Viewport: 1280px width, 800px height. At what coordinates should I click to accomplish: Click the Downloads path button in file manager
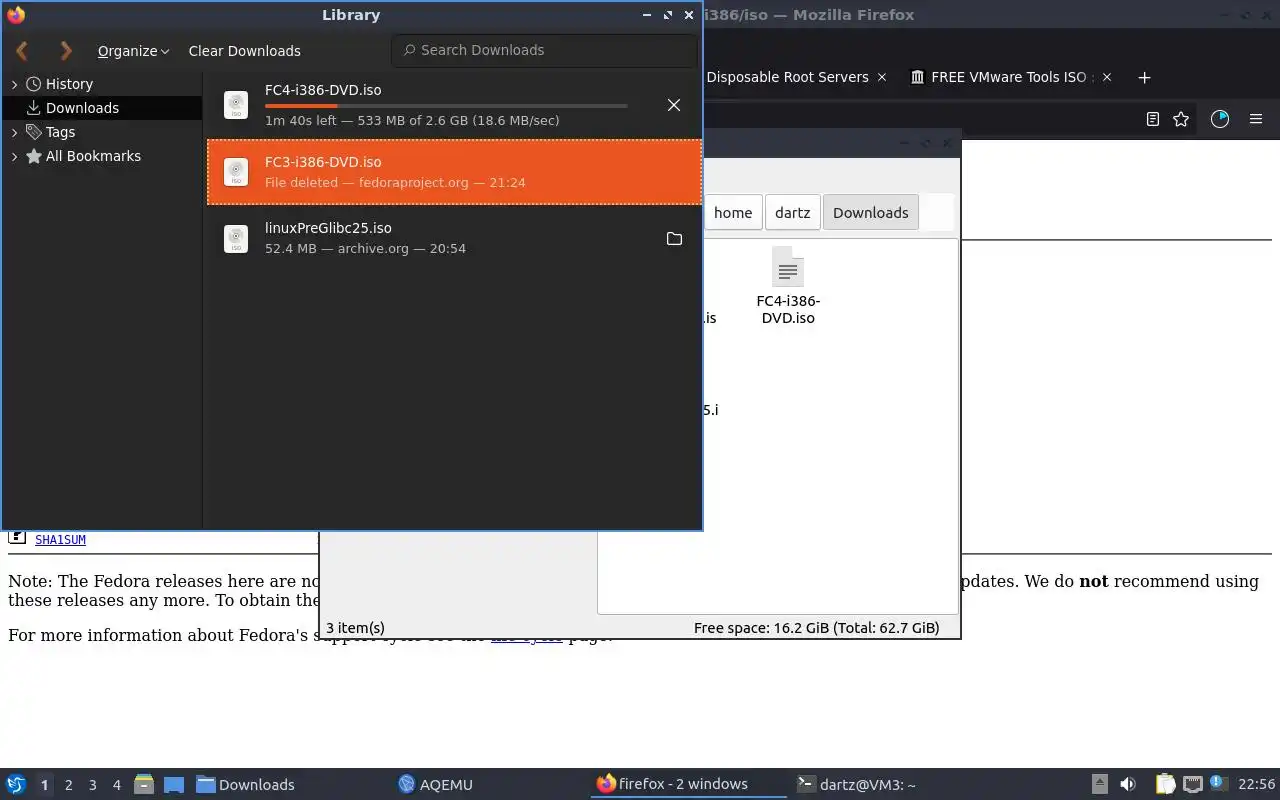pos(870,212)
